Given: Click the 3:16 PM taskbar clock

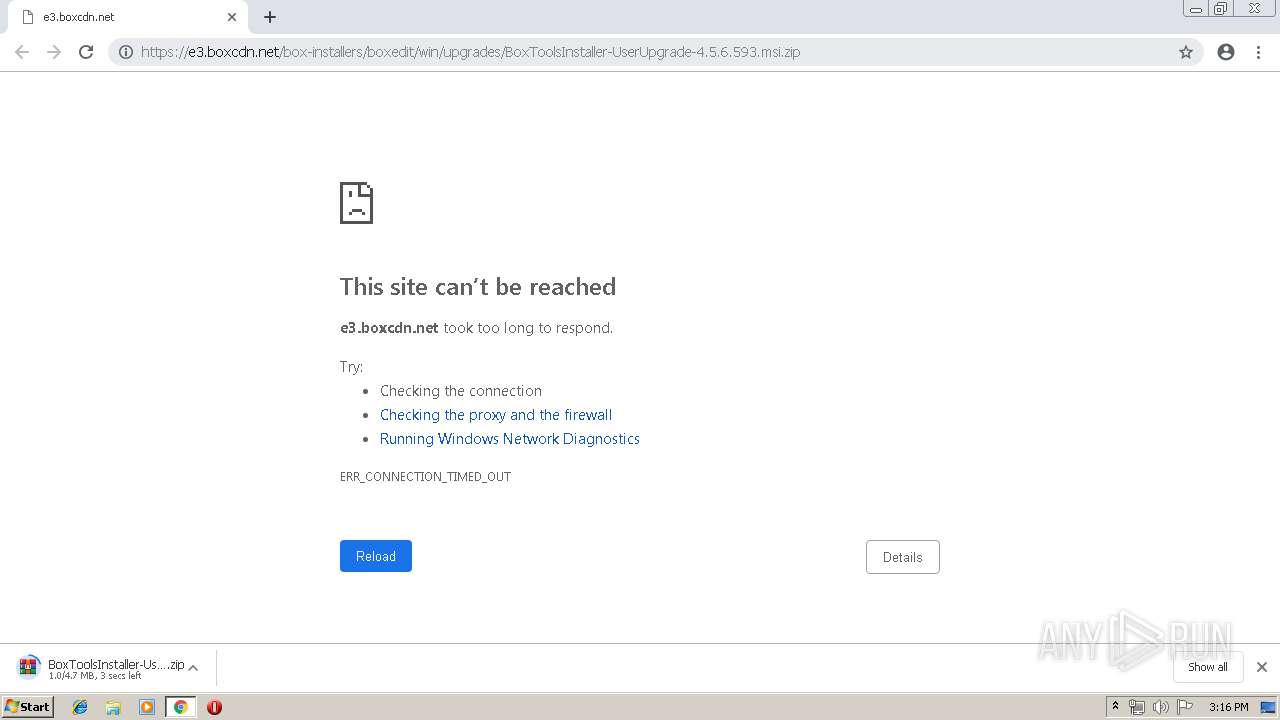Looking at the screenshot, I should coord(1228,707).
